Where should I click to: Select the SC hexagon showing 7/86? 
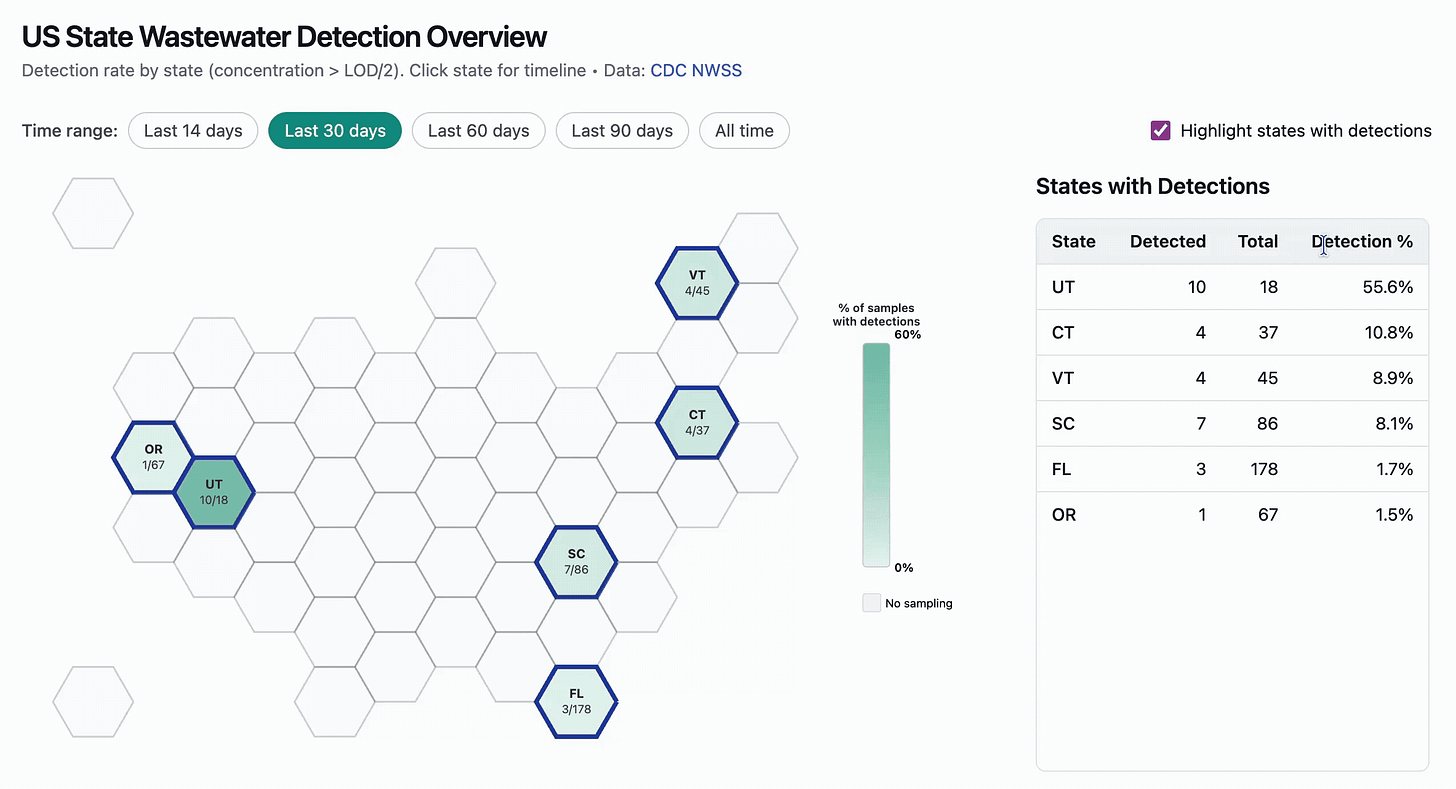[576, 562]
